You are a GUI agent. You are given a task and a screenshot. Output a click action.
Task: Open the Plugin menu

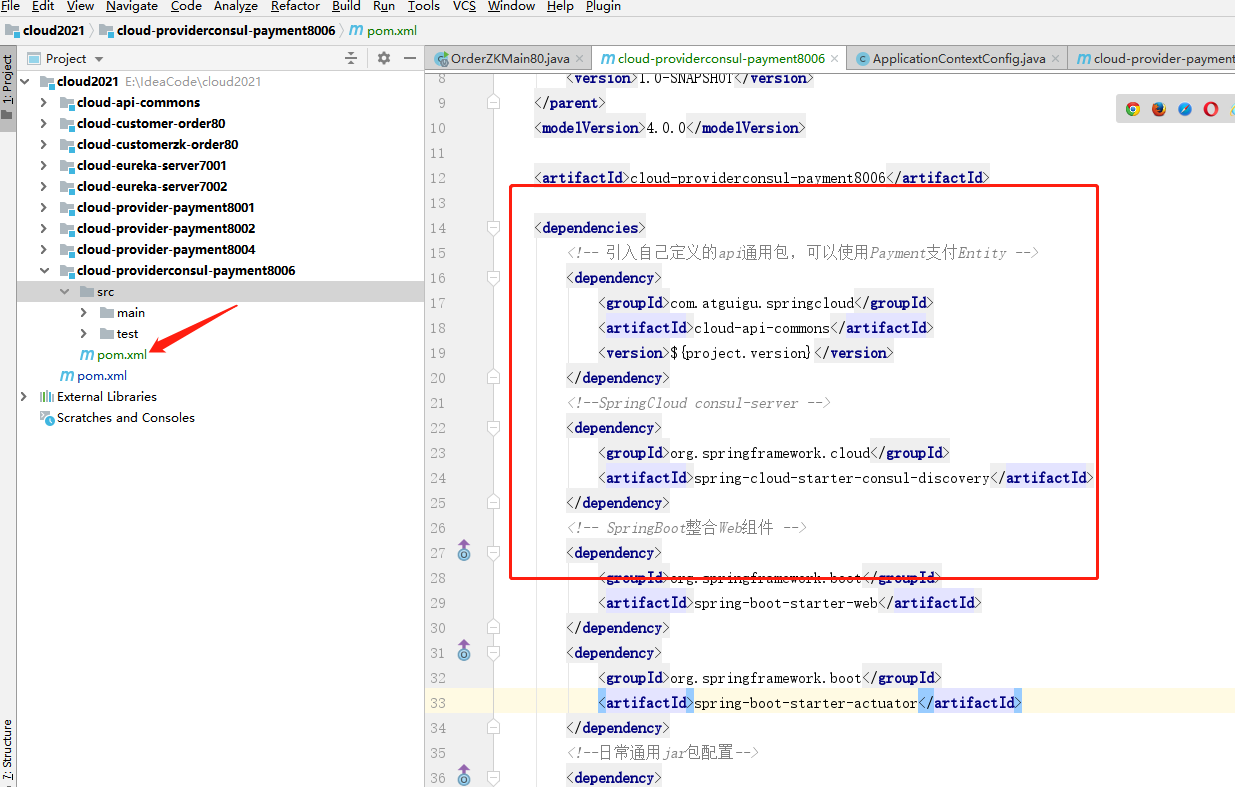603,6
